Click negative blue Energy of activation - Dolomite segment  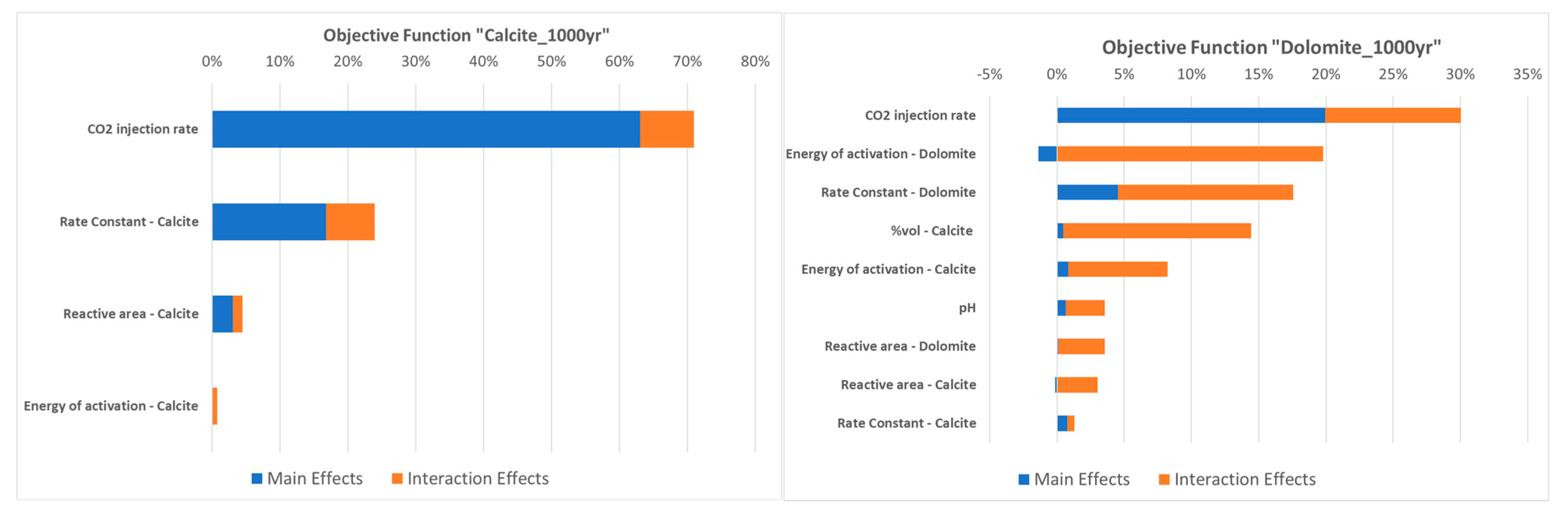tap(1047, 154)
